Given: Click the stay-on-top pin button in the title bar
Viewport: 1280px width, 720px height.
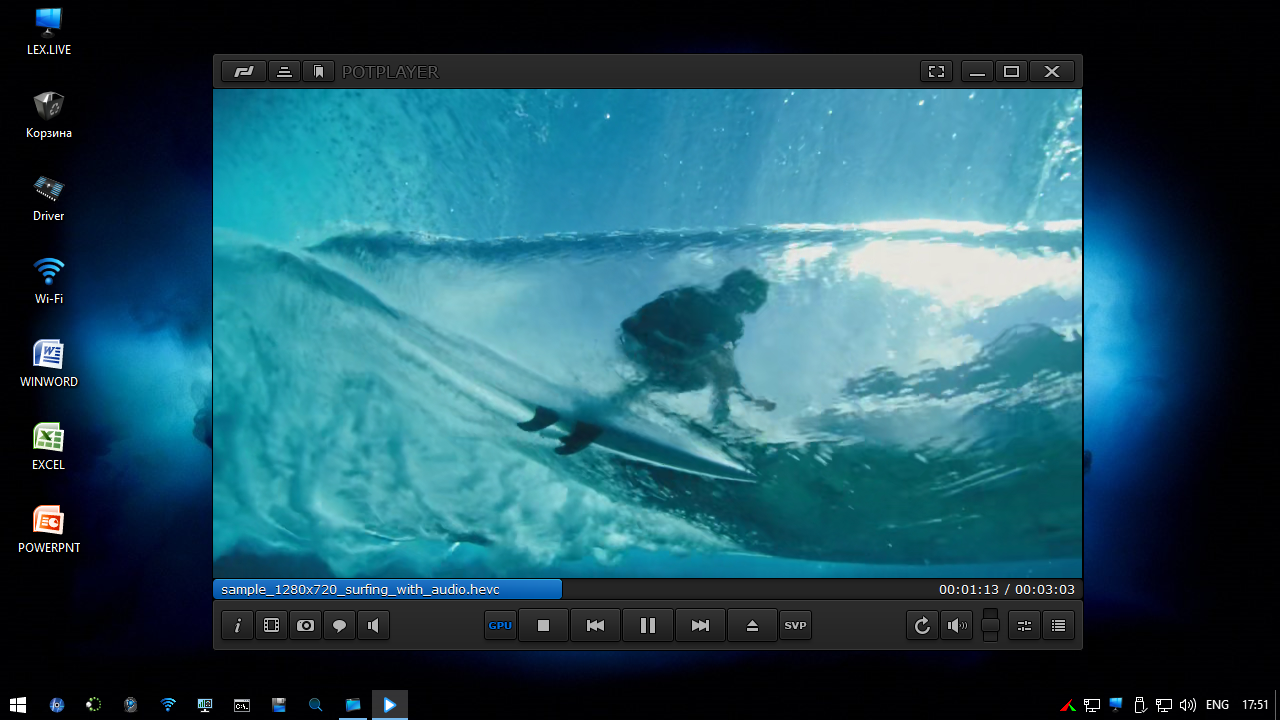Looking at the screenshot, I should point(284,72).
